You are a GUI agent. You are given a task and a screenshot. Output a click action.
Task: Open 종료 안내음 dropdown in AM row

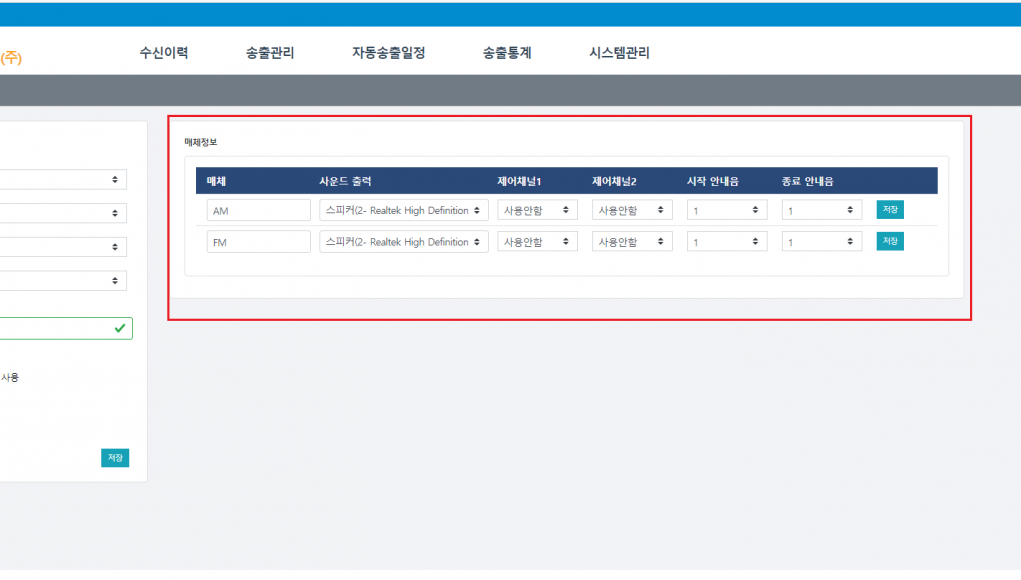[x=822, y=210]
